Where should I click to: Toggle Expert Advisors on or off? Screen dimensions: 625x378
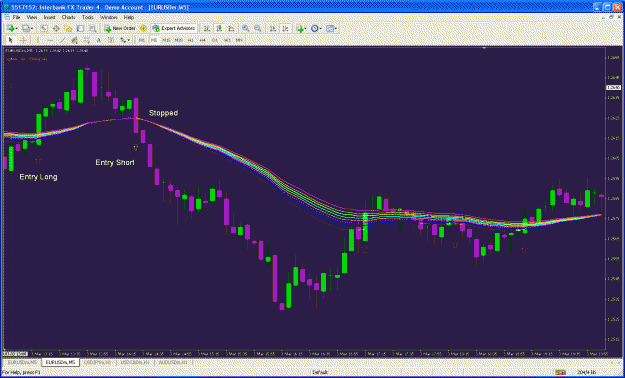tap(173, 28)
